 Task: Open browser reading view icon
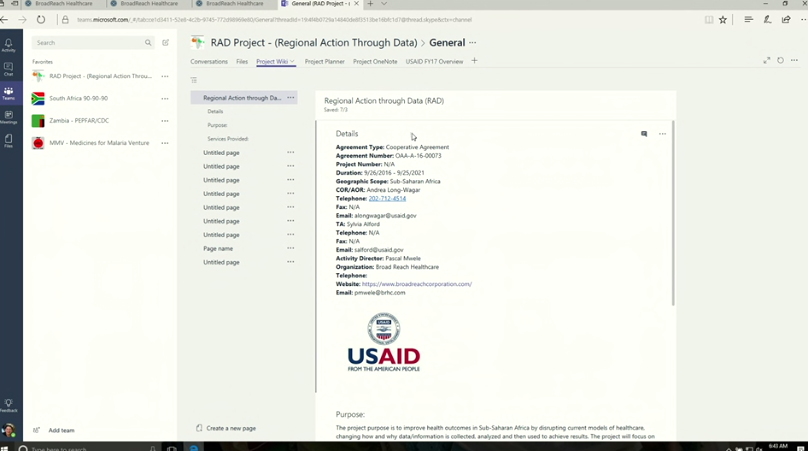(709, 20)
